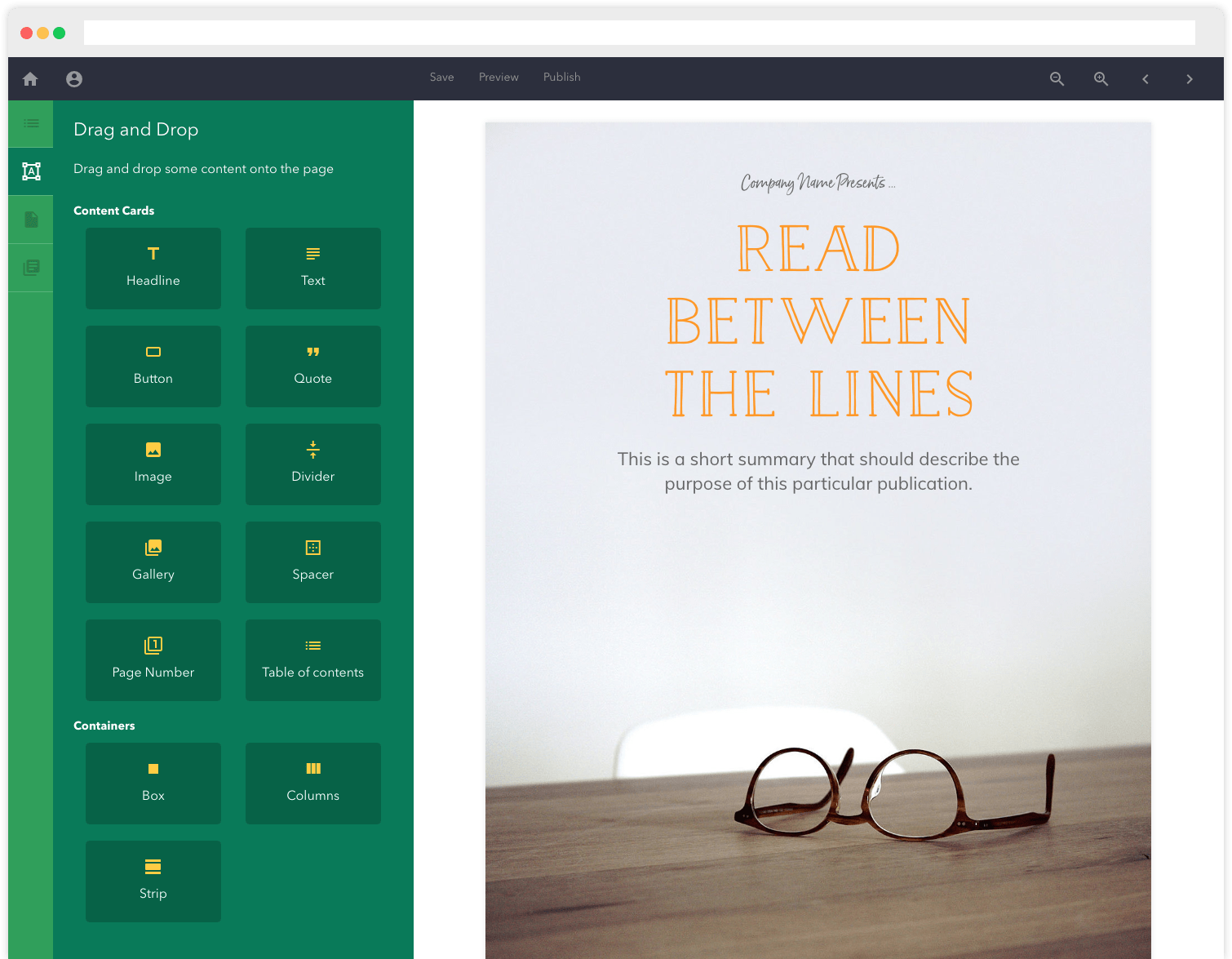This screenshot has height=959, width=1232.
Task: Click Preview in the top menu
Action: (x=499, y=77)
